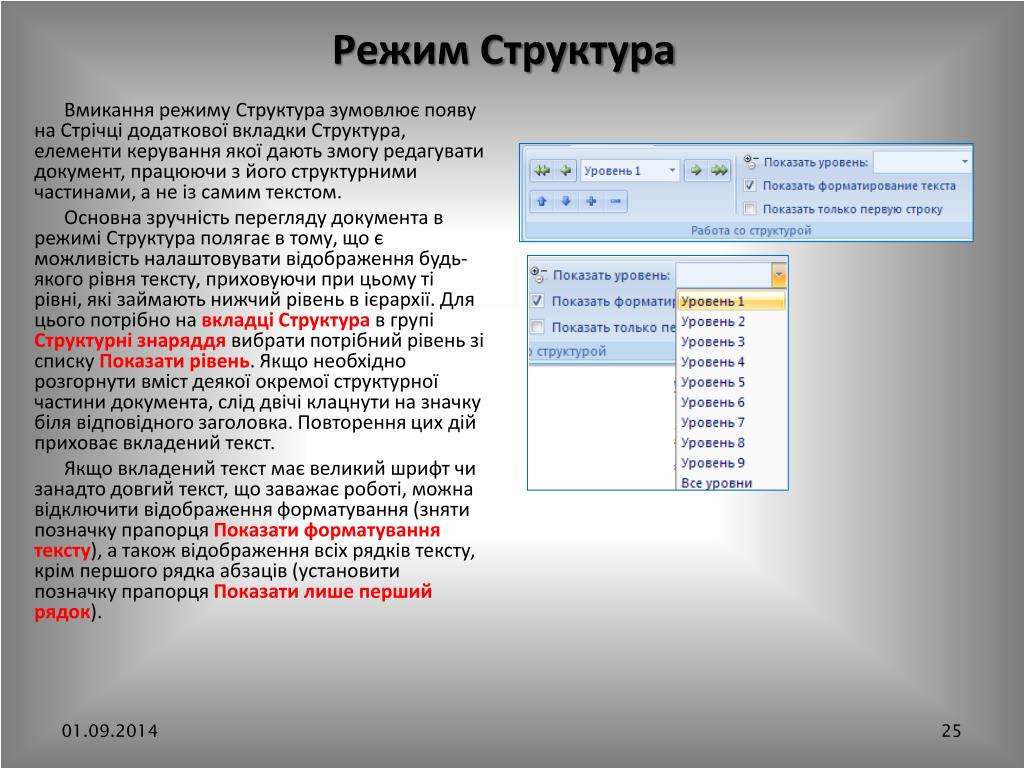The image size is (1024, 768).
Task: Select Уровень 1 in the dropdown list
Action: click(x=731, y=301)
